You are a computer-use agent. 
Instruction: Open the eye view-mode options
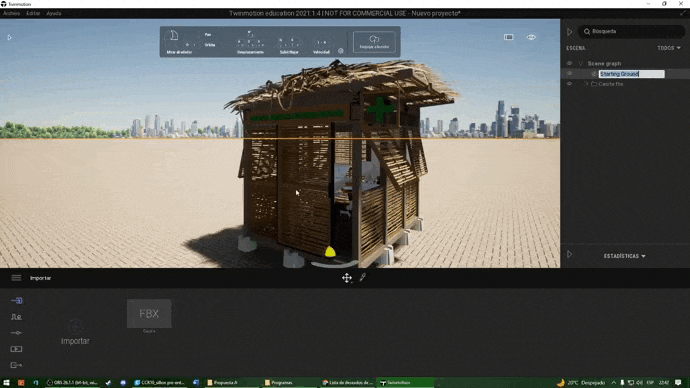531,37
